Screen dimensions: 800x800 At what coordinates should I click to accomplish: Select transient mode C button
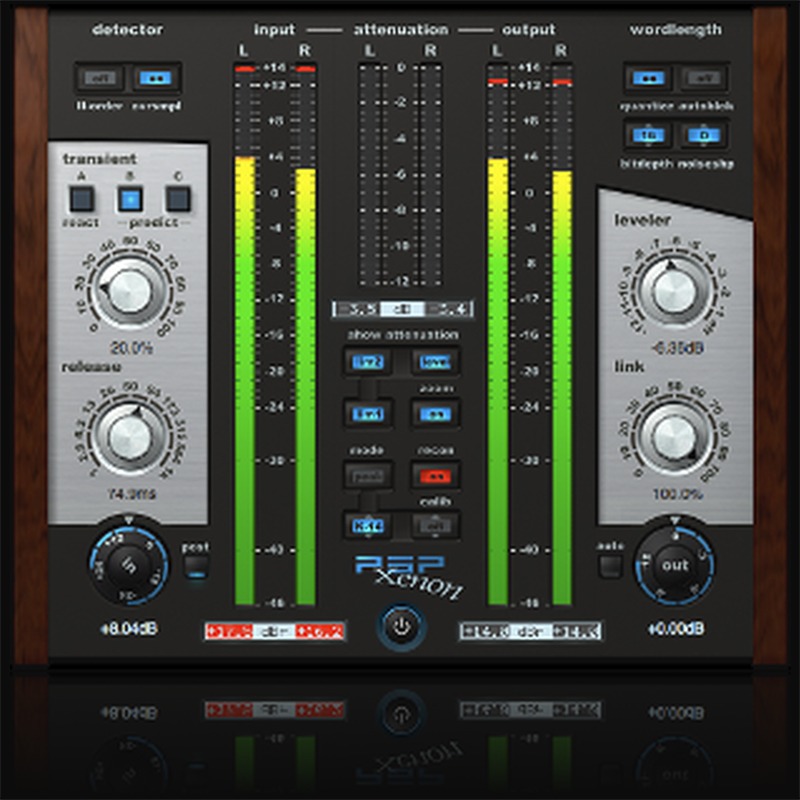[x=178, y=199]
